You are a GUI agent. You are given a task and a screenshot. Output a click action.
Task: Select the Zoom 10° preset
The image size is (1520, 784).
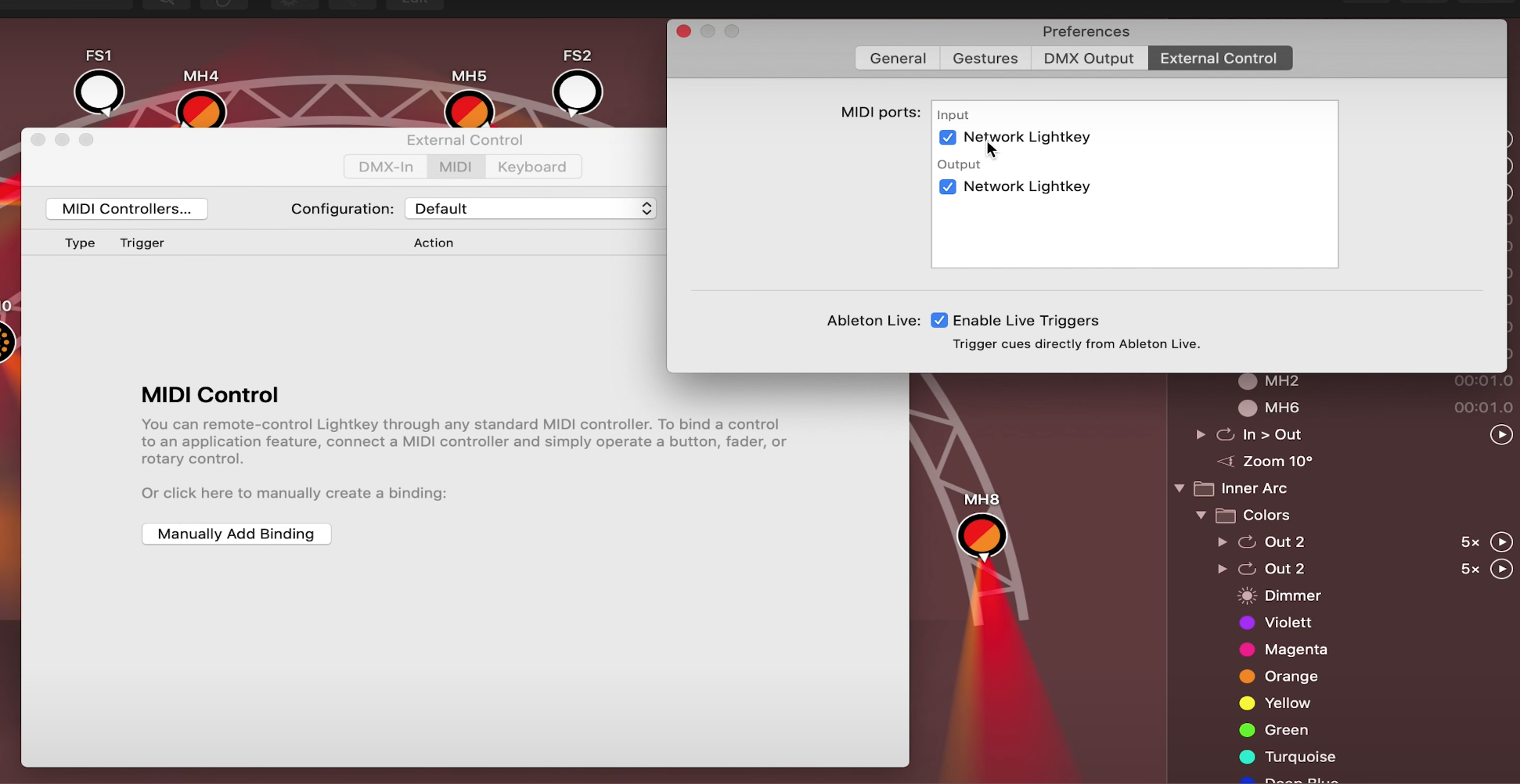pyautogui.click(x=1277, y=461)
